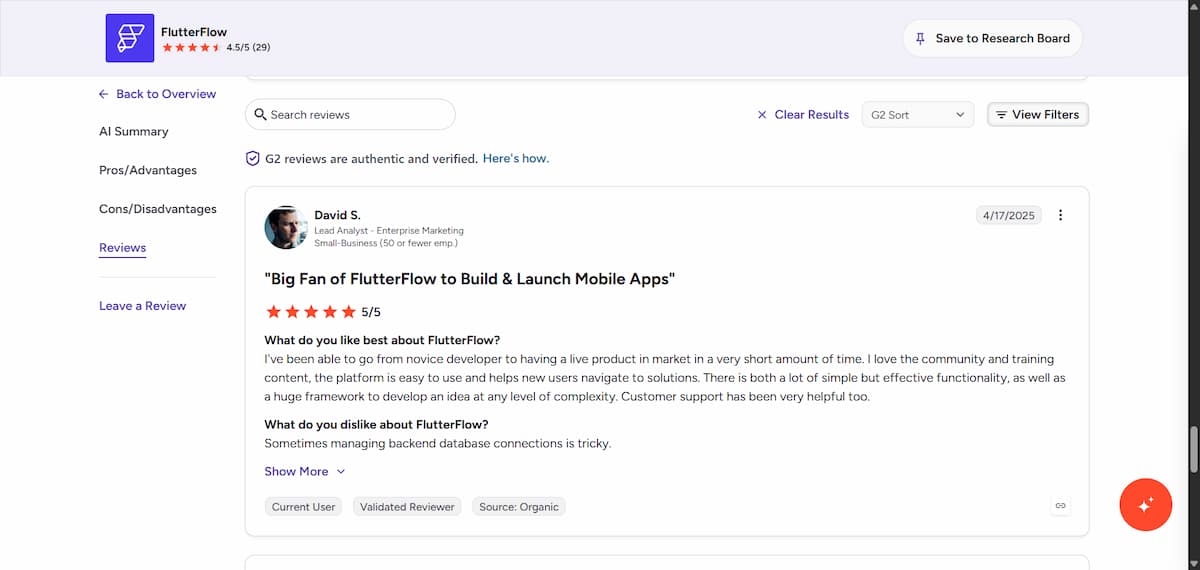Open the G2 Sort dropdown

(918, 115)
